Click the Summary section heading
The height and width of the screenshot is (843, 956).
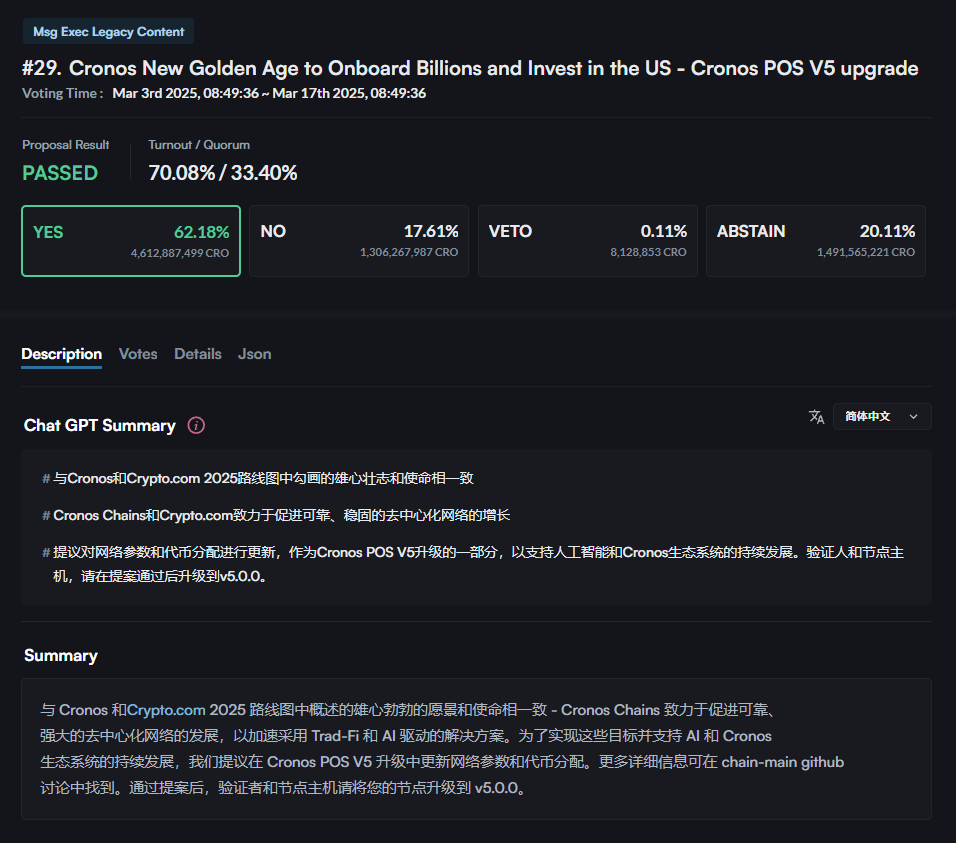[x=61, y=656]
